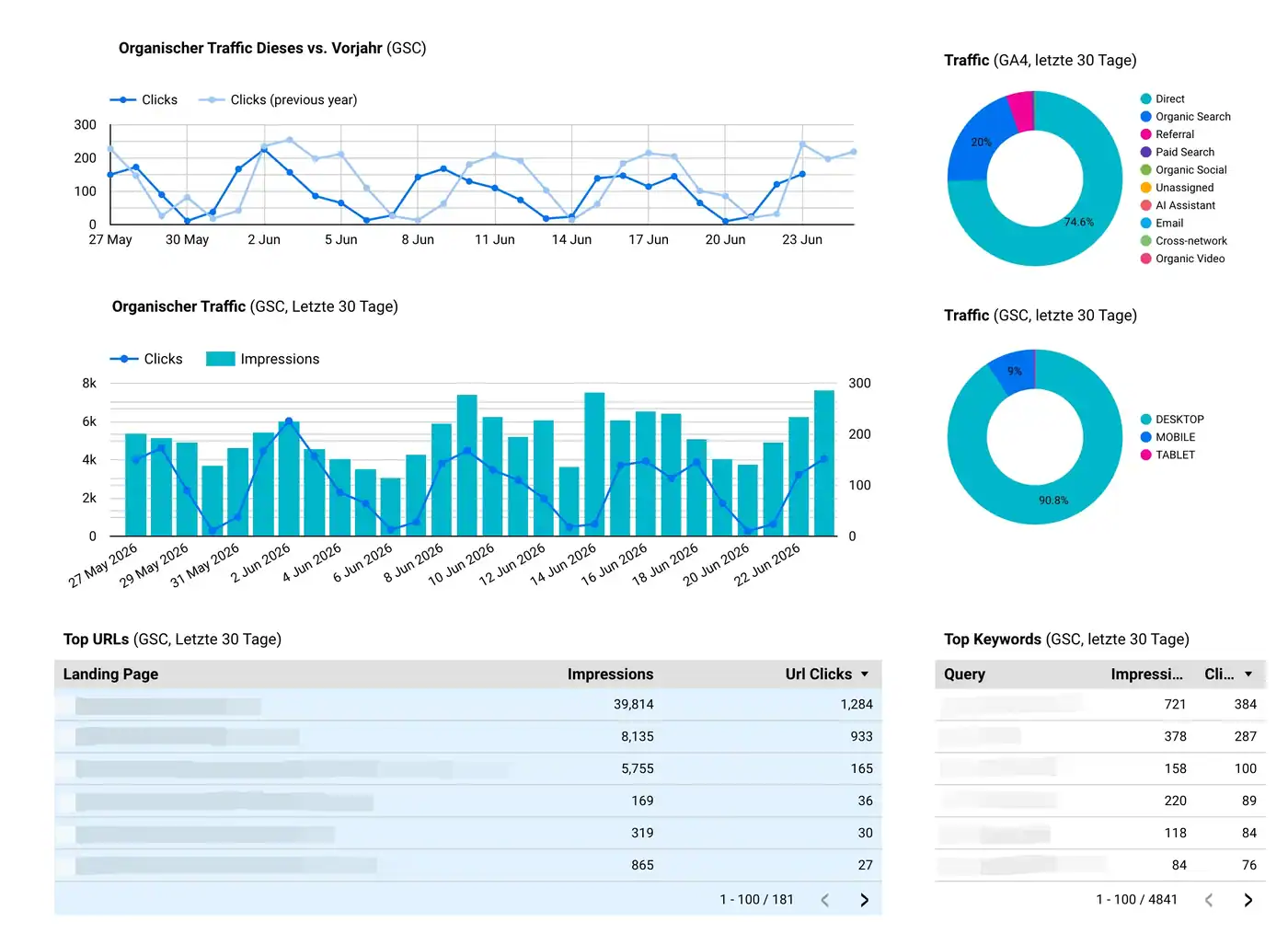Click the '1 - 100 / 4841' pagination text
The image size is (1288, 945).
pyautogui.click(x=1137, y=900)
